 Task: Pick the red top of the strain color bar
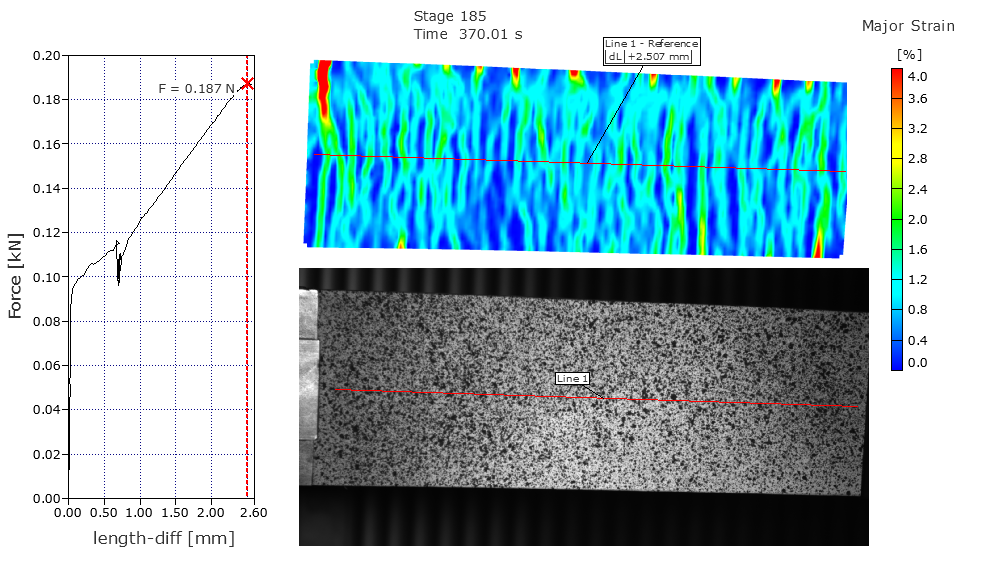click(x=897, y=74)
